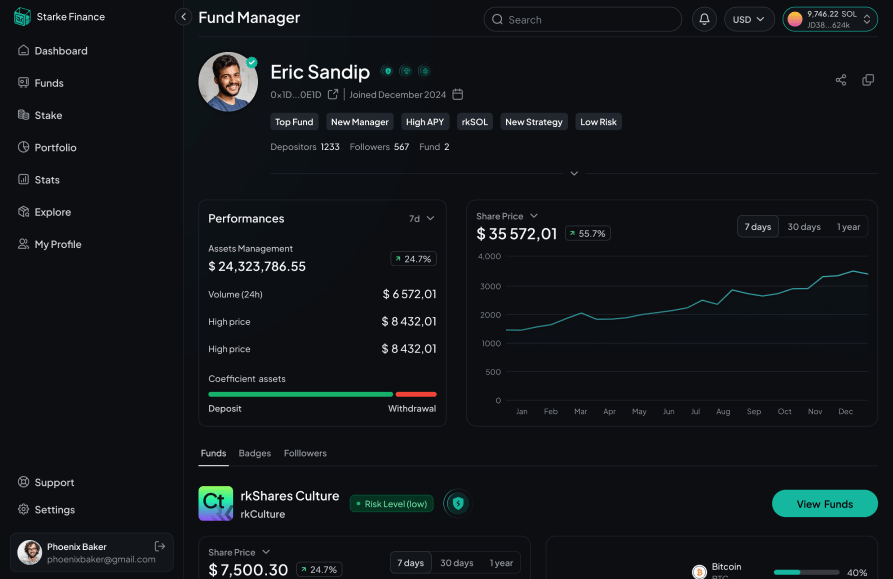
Task: Collapse the sidebar with the back chevron
Action: pyautogui.click(x=183, y=17)
